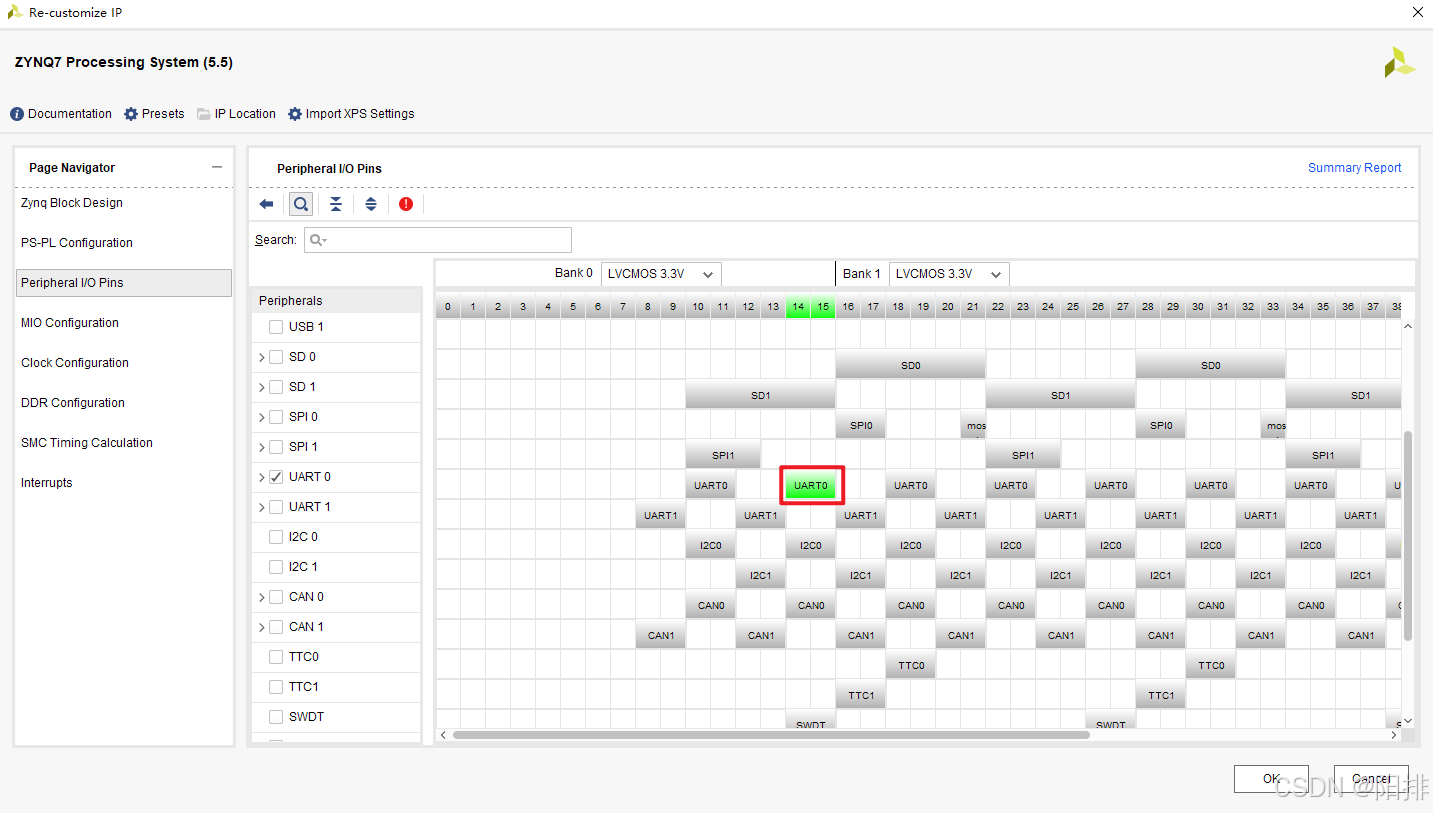Expand the SD 0 peripheral row
1433x813 pixels.
pyautogui.click(x=262, y=357)
